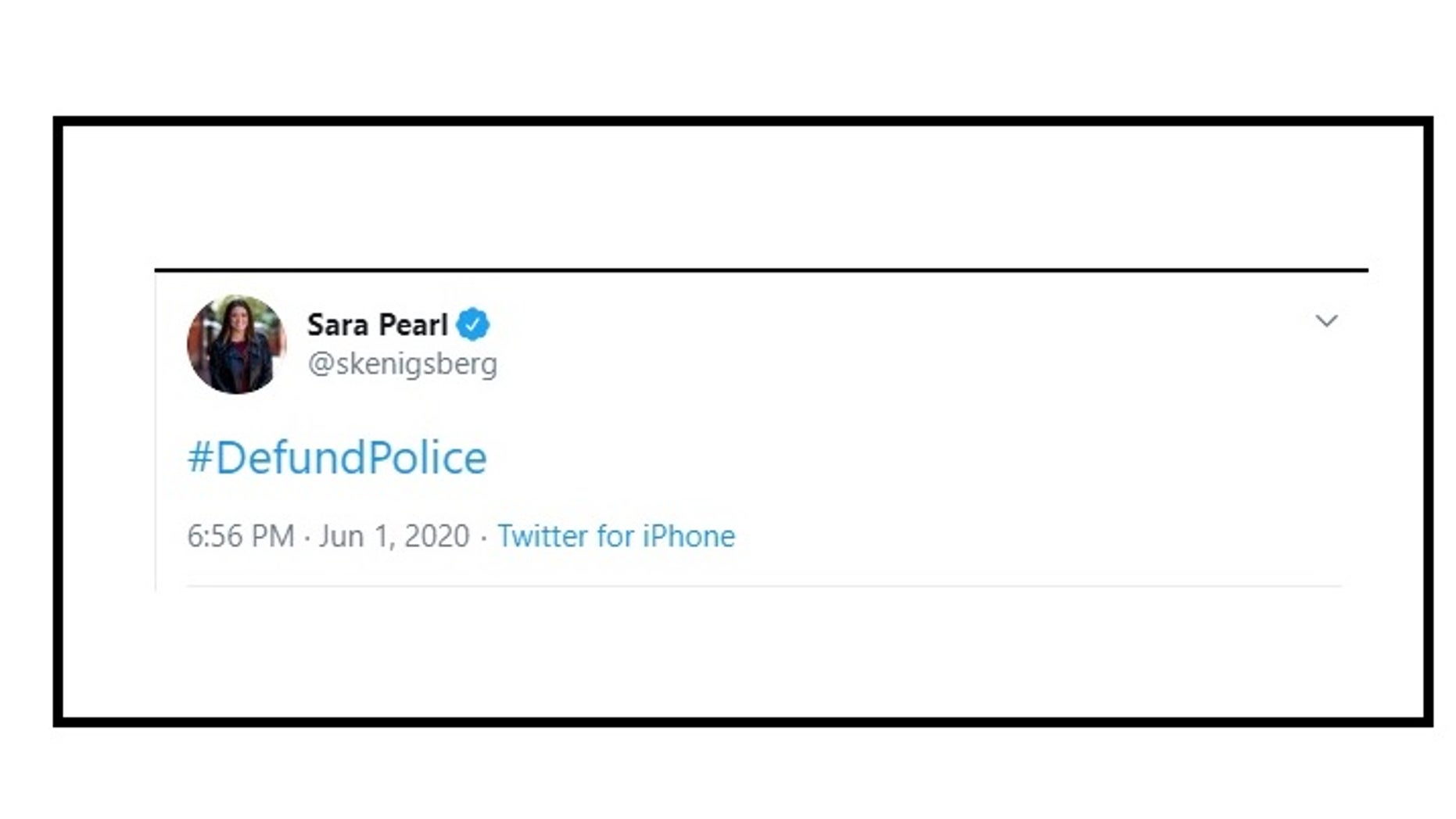Expand the tweet options chevron
The width and height of the screenshot is (1456, 819).
click(x=1326, y=320)
